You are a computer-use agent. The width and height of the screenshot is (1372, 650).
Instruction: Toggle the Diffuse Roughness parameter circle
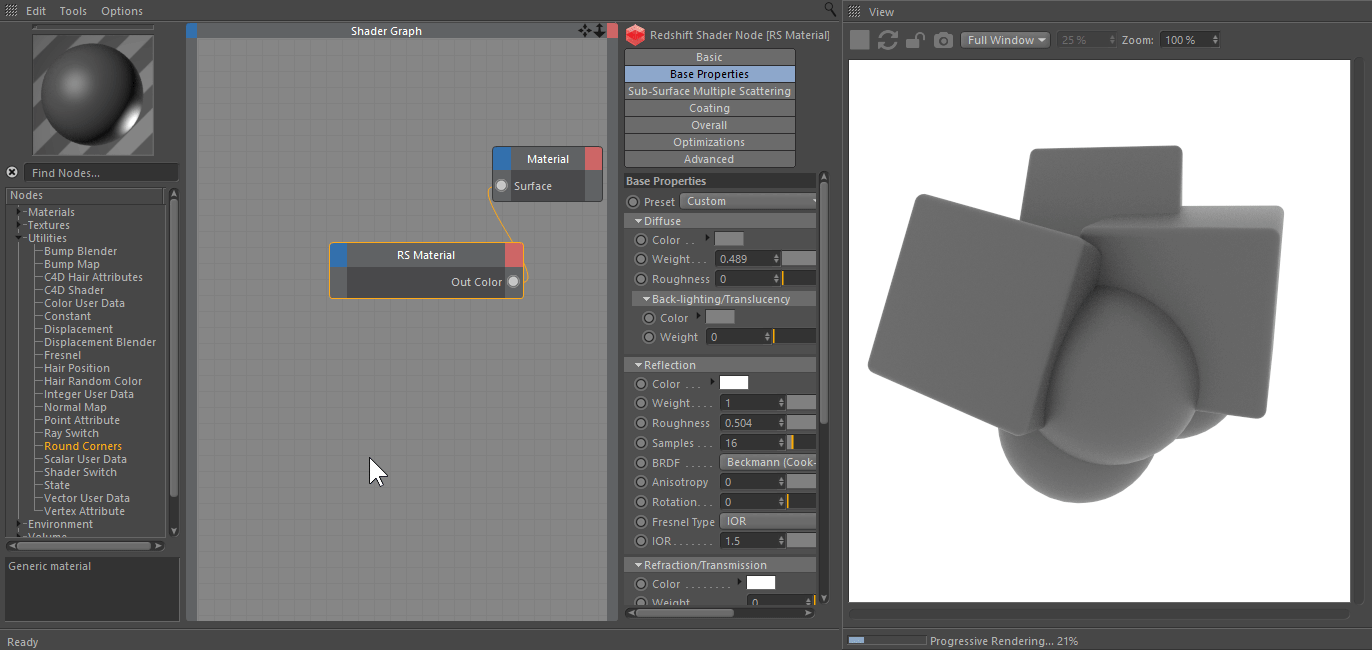(641, 279)
